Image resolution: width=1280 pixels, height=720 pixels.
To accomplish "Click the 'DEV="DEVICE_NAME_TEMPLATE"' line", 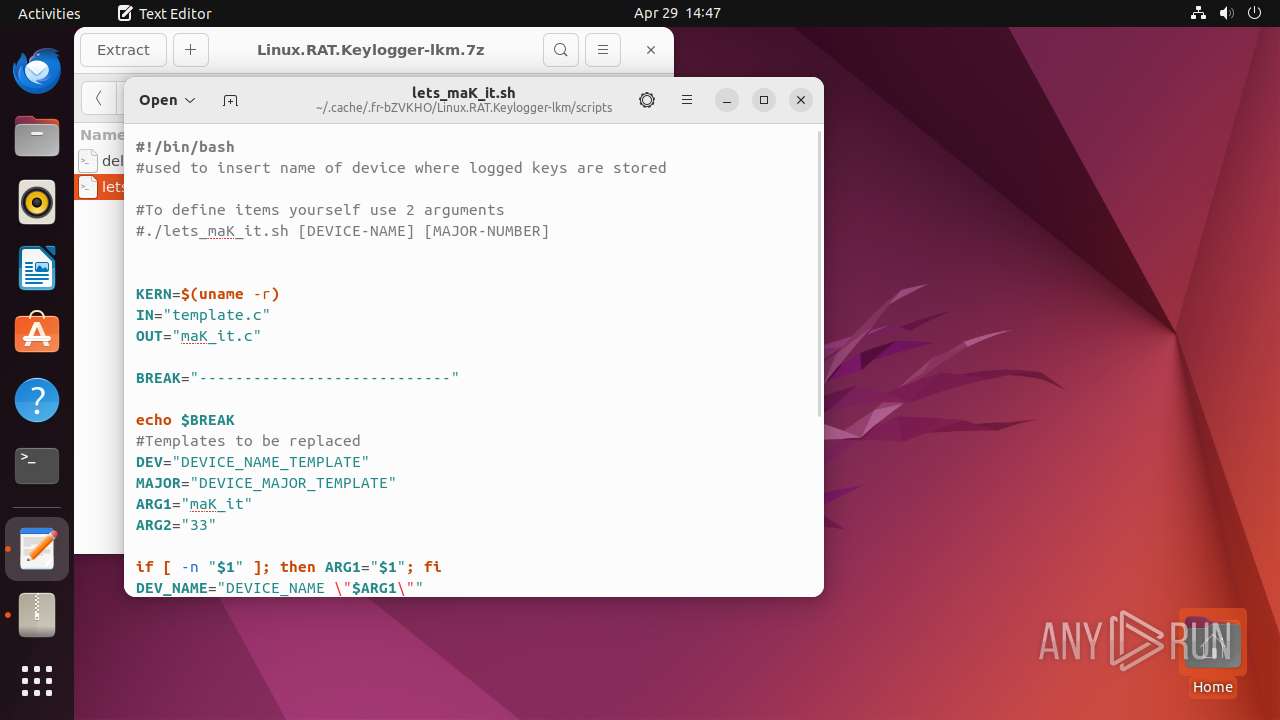I will pos(253,462).
